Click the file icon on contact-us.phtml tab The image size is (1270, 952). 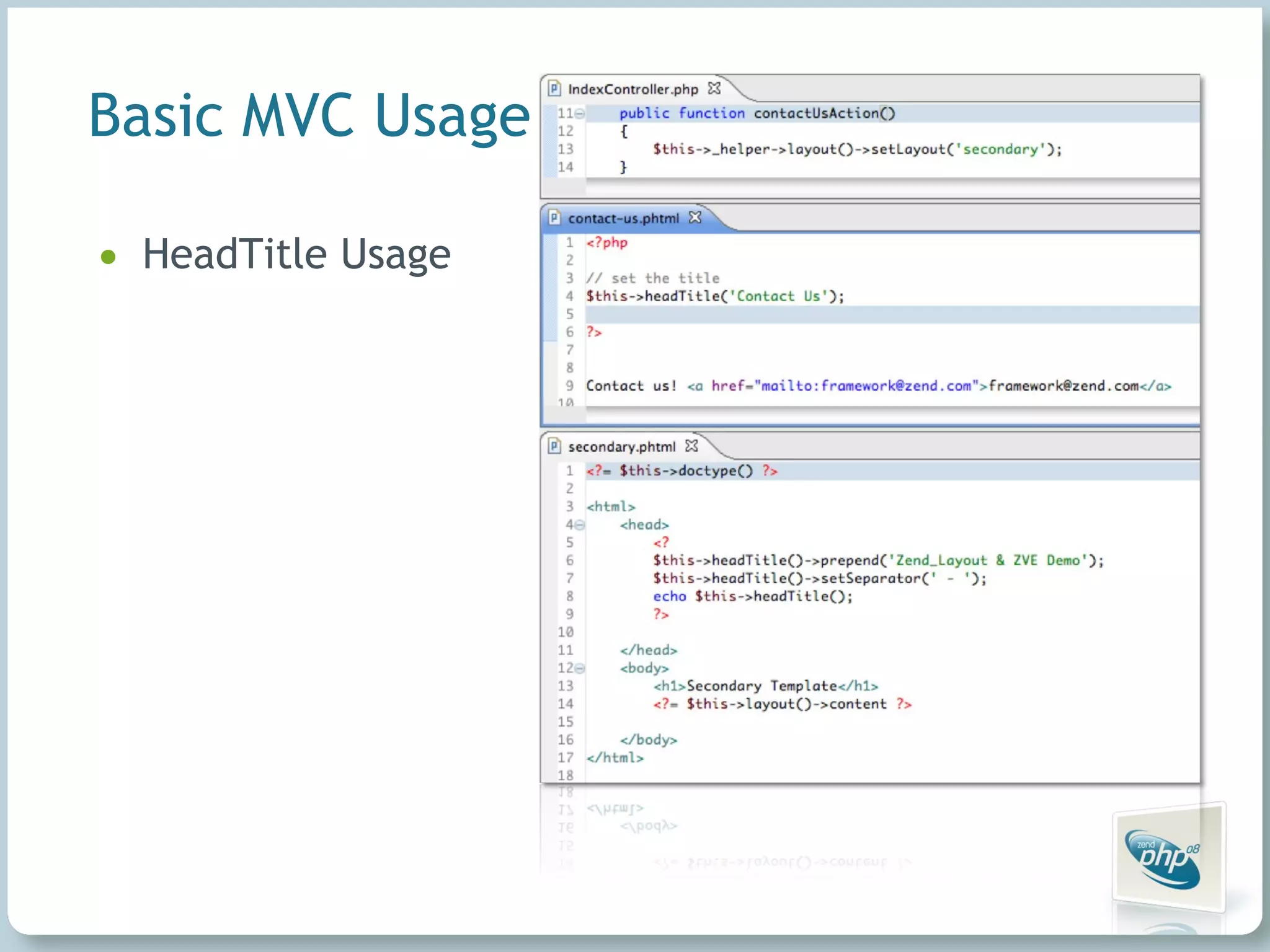[554, 218]
